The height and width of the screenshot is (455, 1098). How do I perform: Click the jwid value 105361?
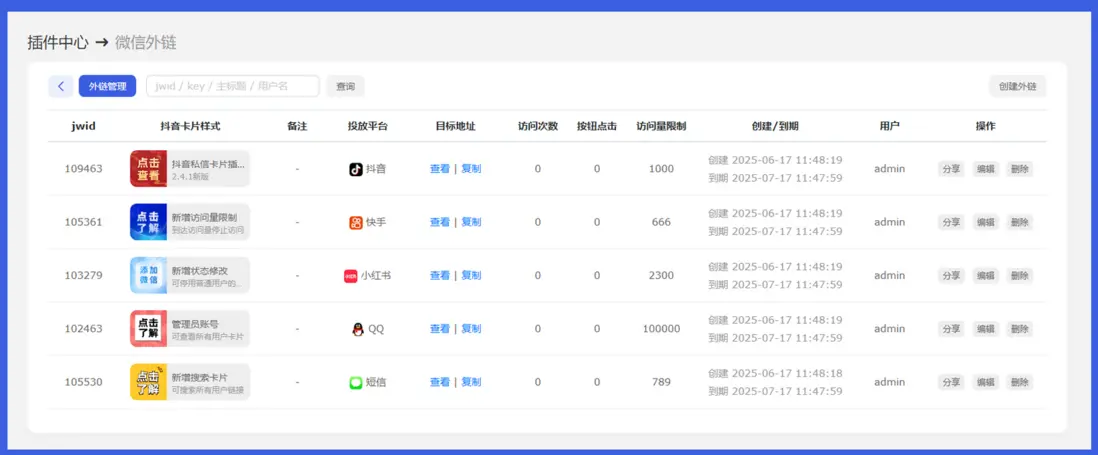83,222
